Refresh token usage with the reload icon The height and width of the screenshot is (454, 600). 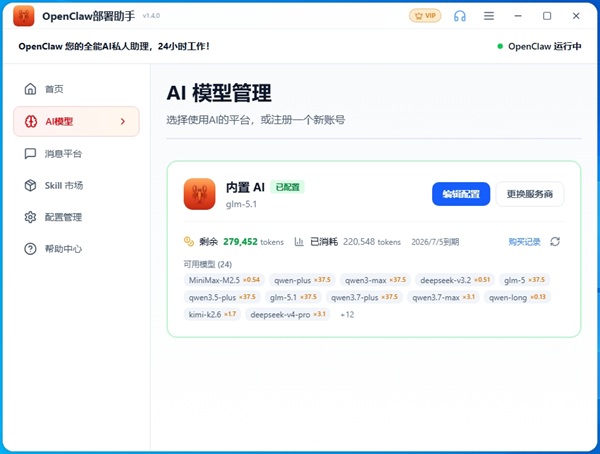point(555,242)
